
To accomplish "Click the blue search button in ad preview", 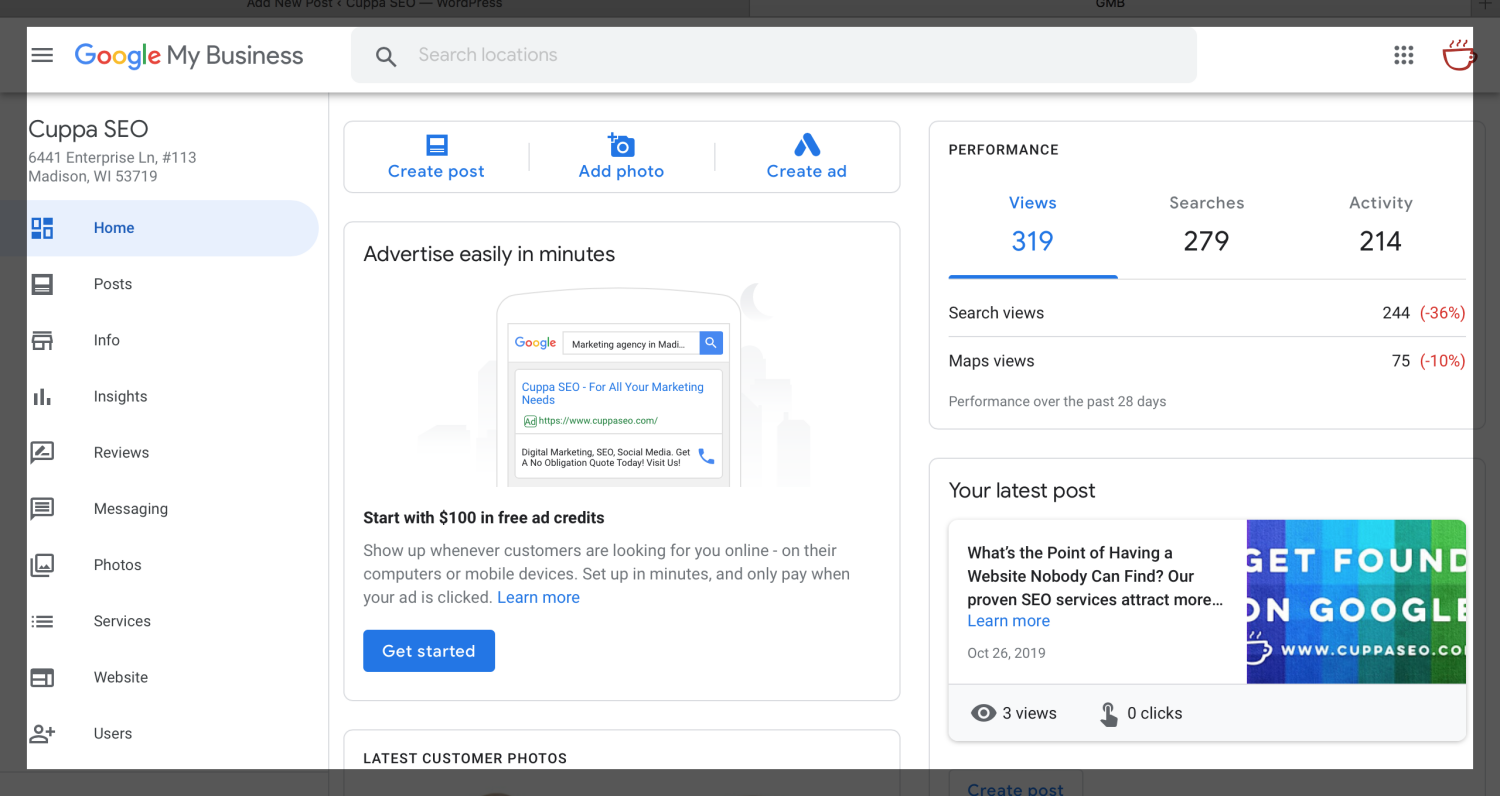I will point(711,343).
